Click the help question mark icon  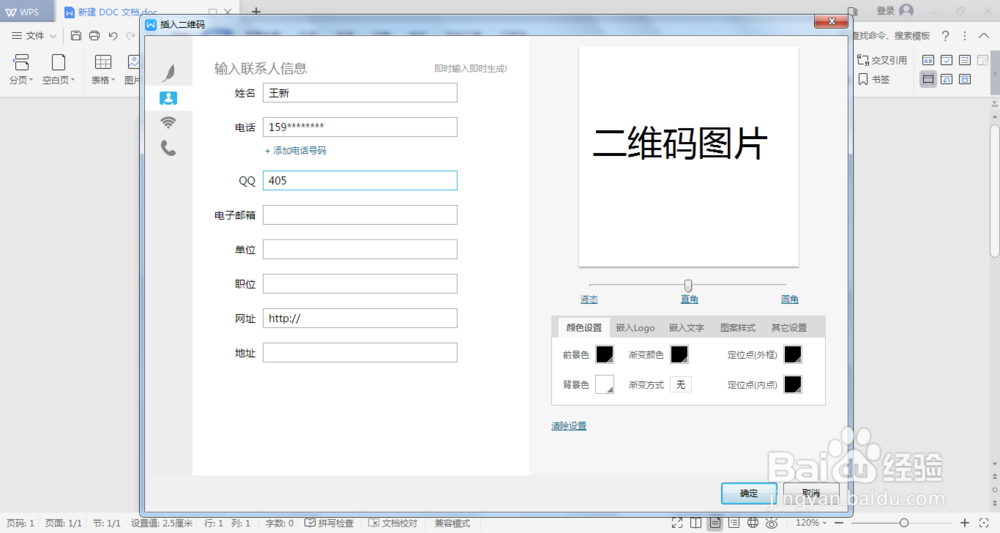[x=945, y=36]
